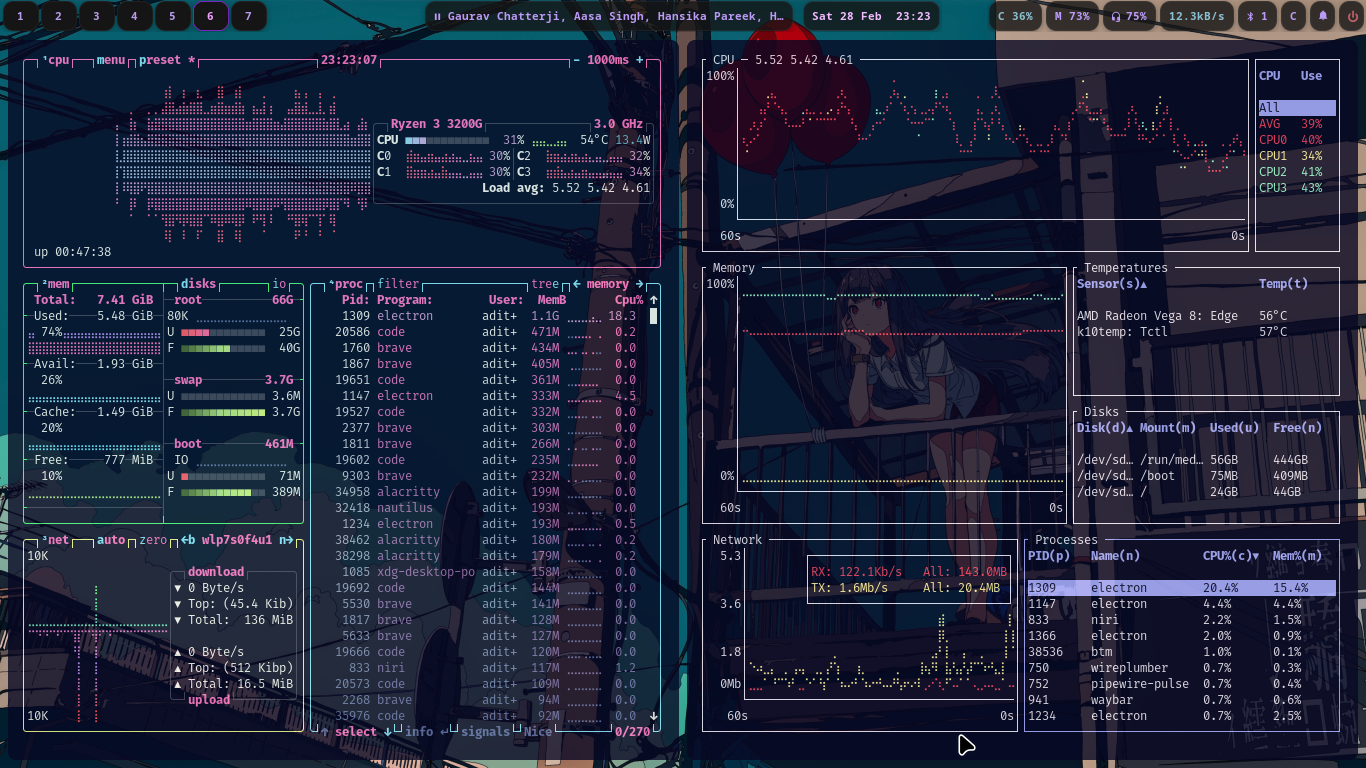
Task: Switch to next network interface with n arrow
Action: 287,540
